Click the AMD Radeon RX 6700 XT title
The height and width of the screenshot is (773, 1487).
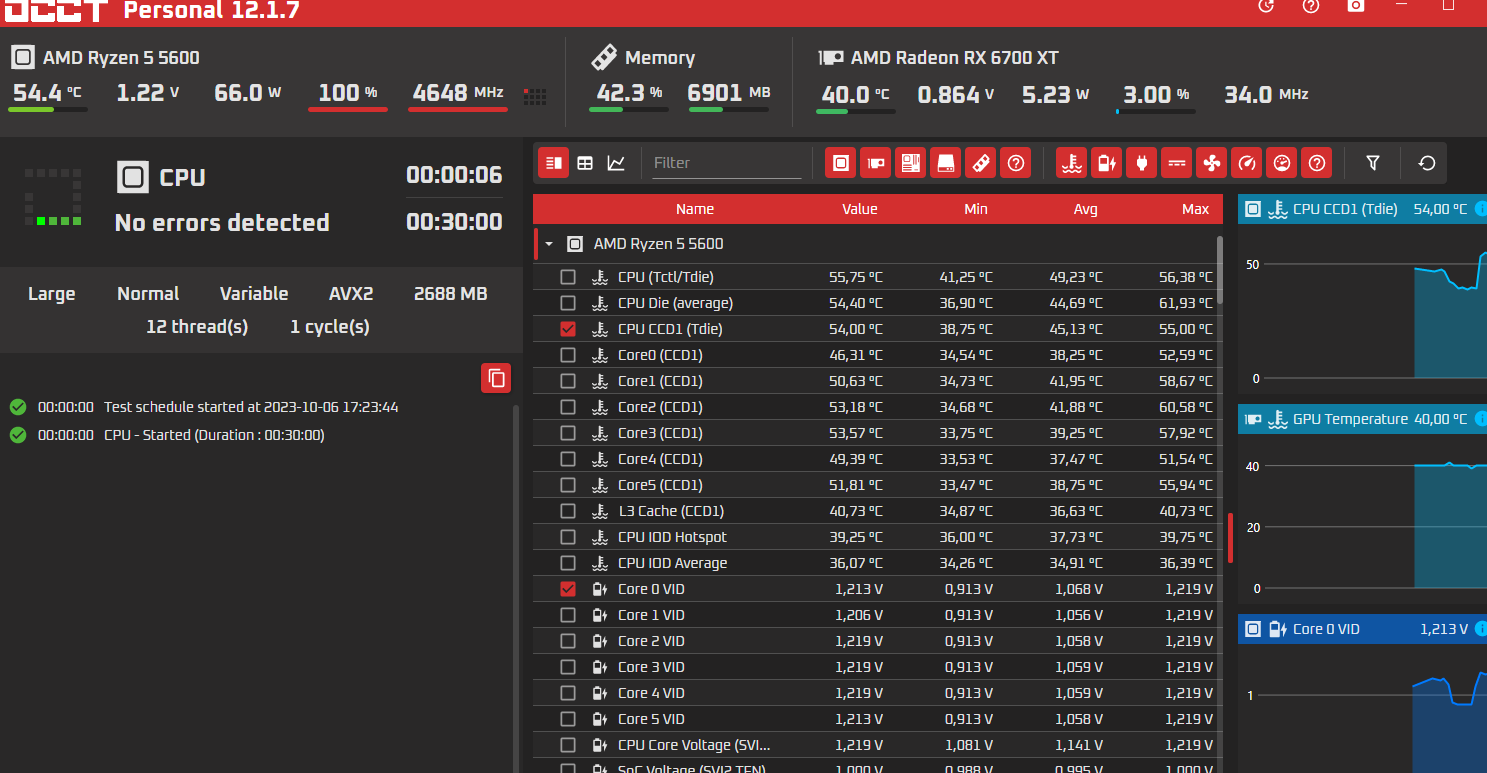click(x=954, y=58)
